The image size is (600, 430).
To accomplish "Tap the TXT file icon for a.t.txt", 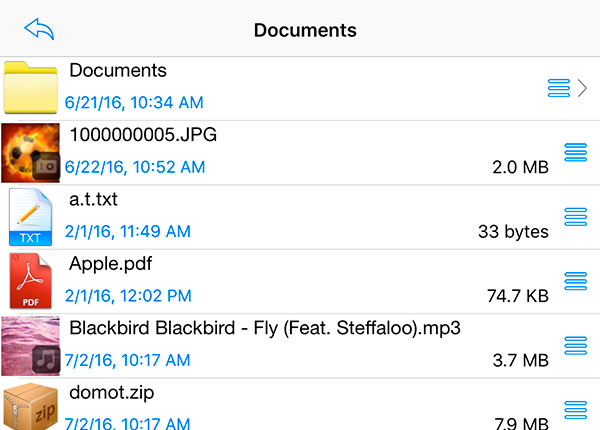I will click(x=30, y=217).
